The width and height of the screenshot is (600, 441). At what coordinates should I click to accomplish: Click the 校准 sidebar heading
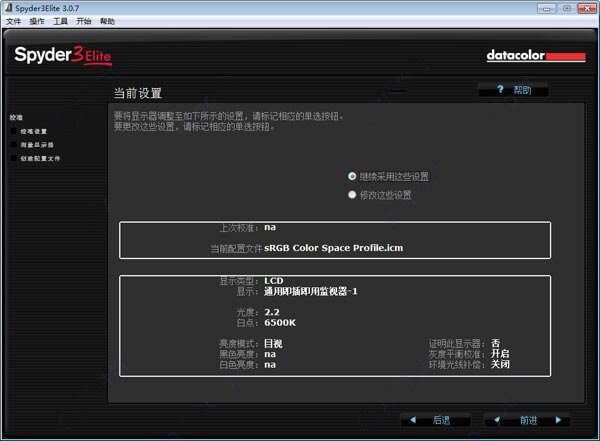(16, 118)
